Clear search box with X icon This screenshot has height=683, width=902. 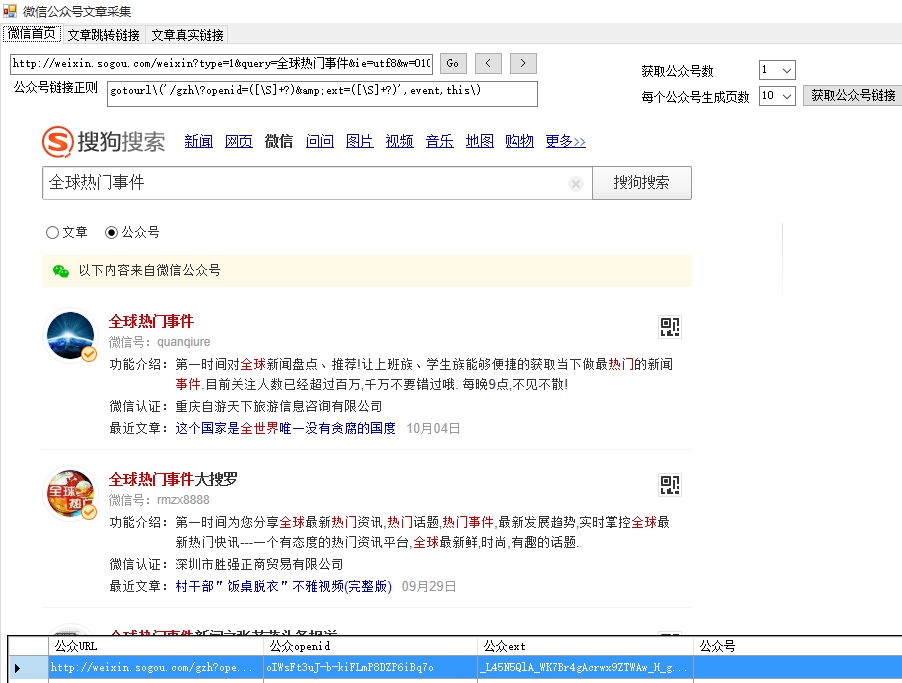[575, 184]
